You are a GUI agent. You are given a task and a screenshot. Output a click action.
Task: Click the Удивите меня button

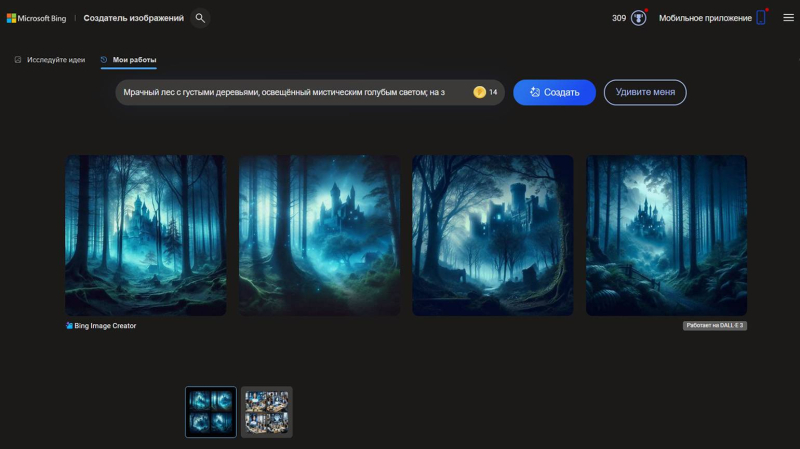(645, 92)
